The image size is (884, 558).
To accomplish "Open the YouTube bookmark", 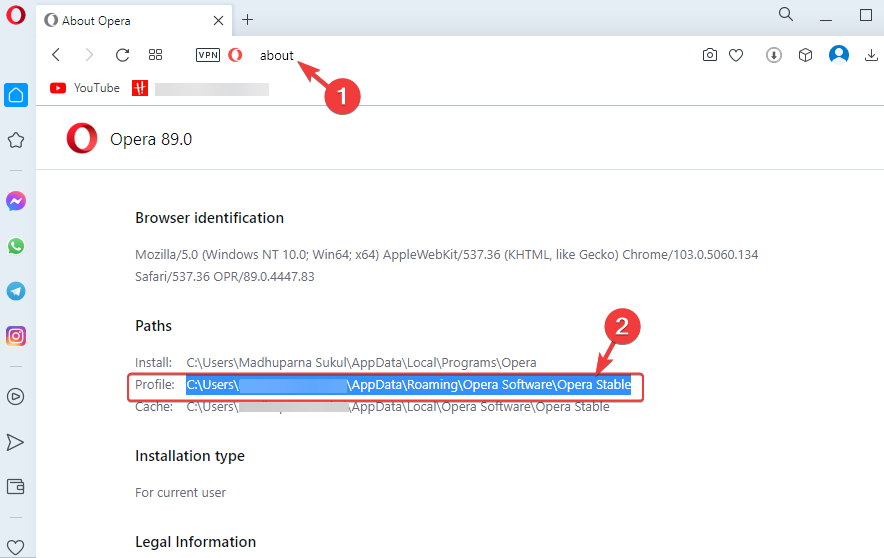I will tap(85, 88).
